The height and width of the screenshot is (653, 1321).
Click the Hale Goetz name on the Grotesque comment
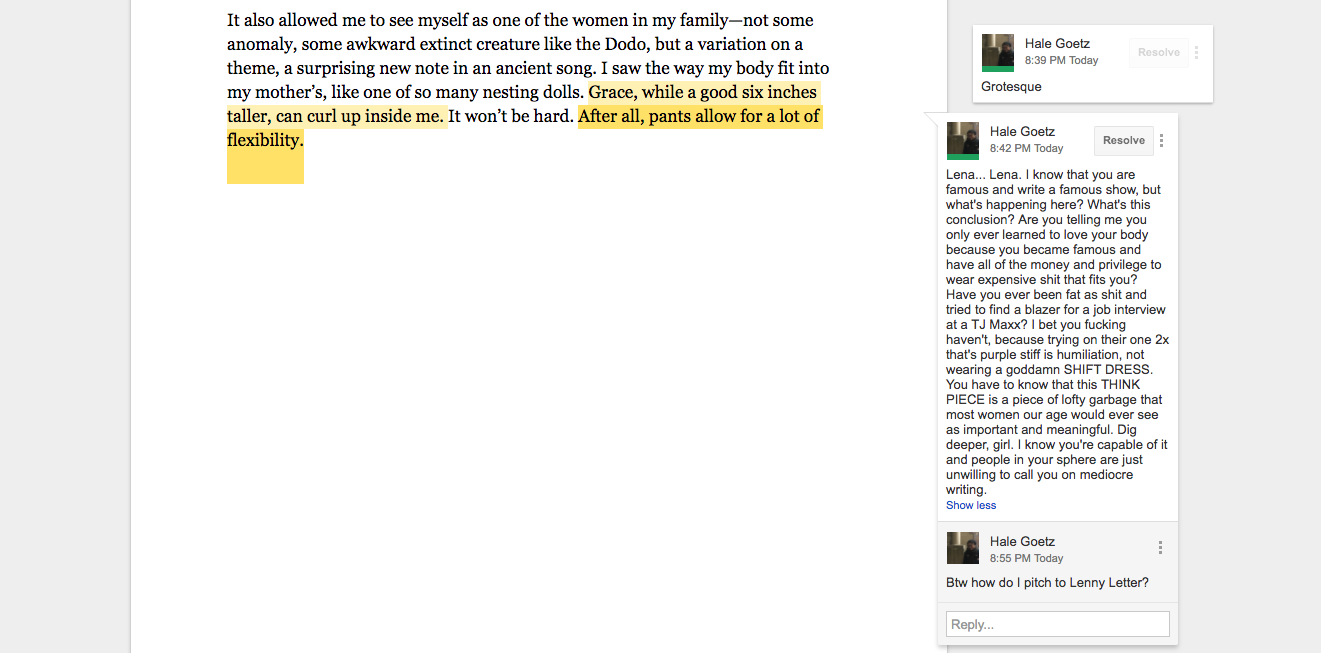(1057, 44)
